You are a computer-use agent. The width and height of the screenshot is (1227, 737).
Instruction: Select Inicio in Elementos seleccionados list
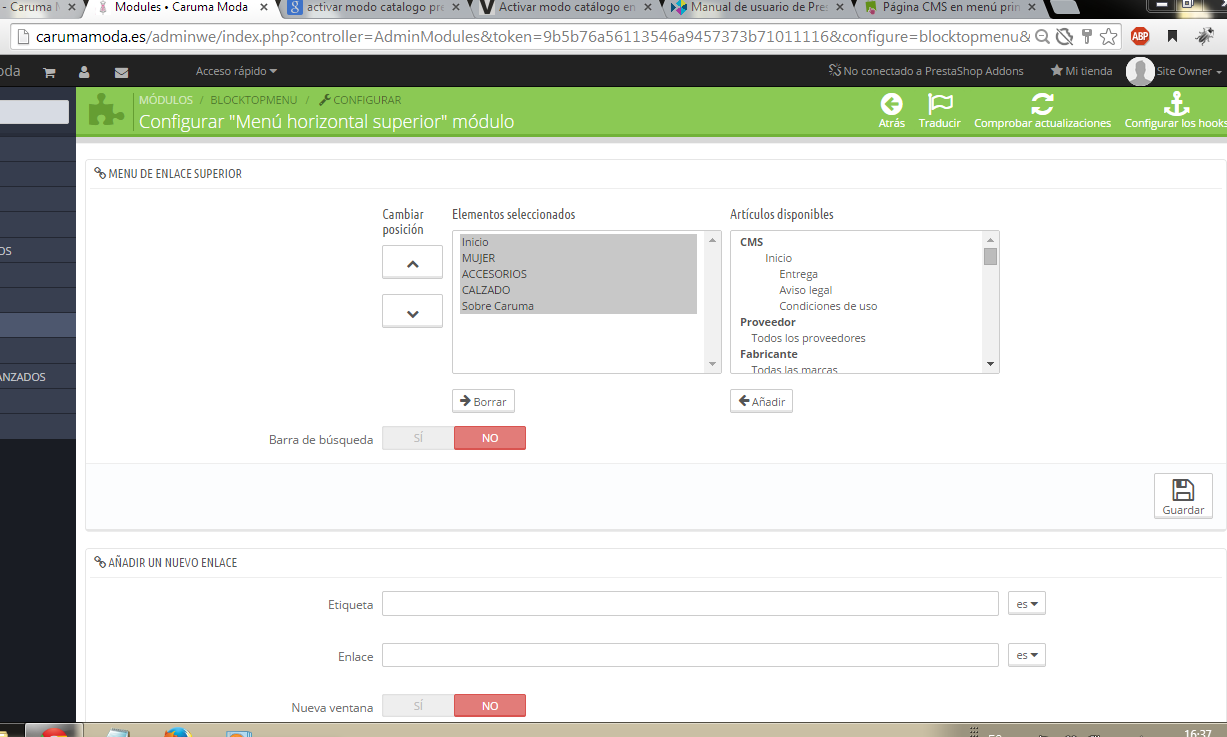(578, 242)
